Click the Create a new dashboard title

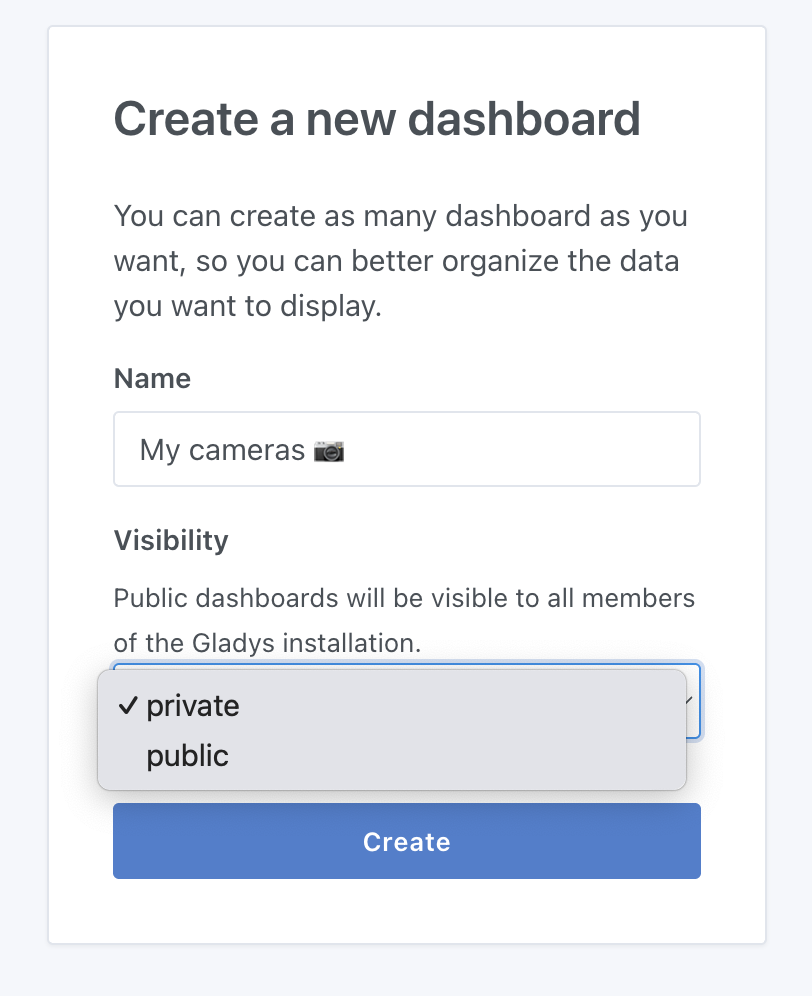(378, 119)
